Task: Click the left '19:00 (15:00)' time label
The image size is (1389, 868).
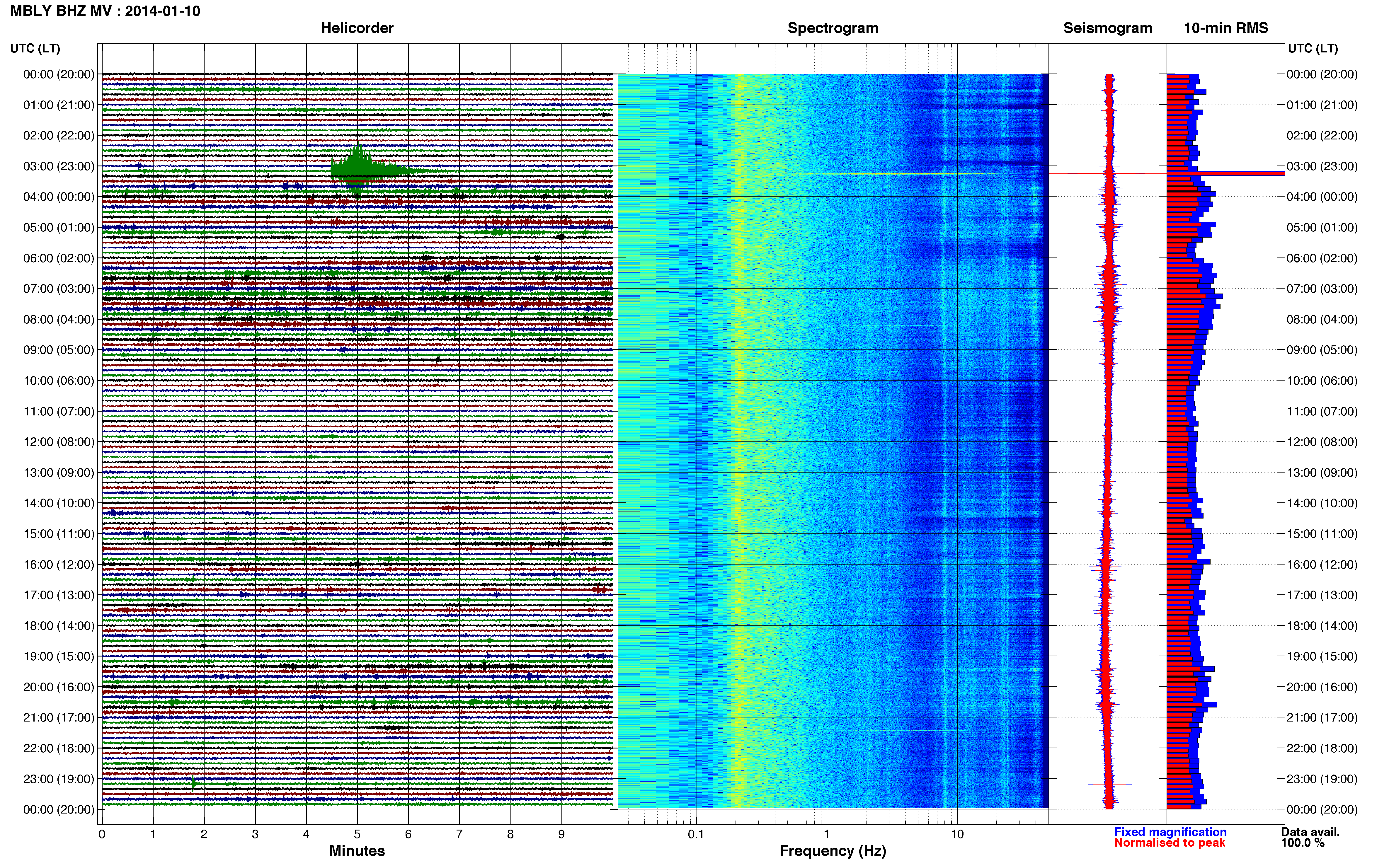Action: click(x=59, y=656)
